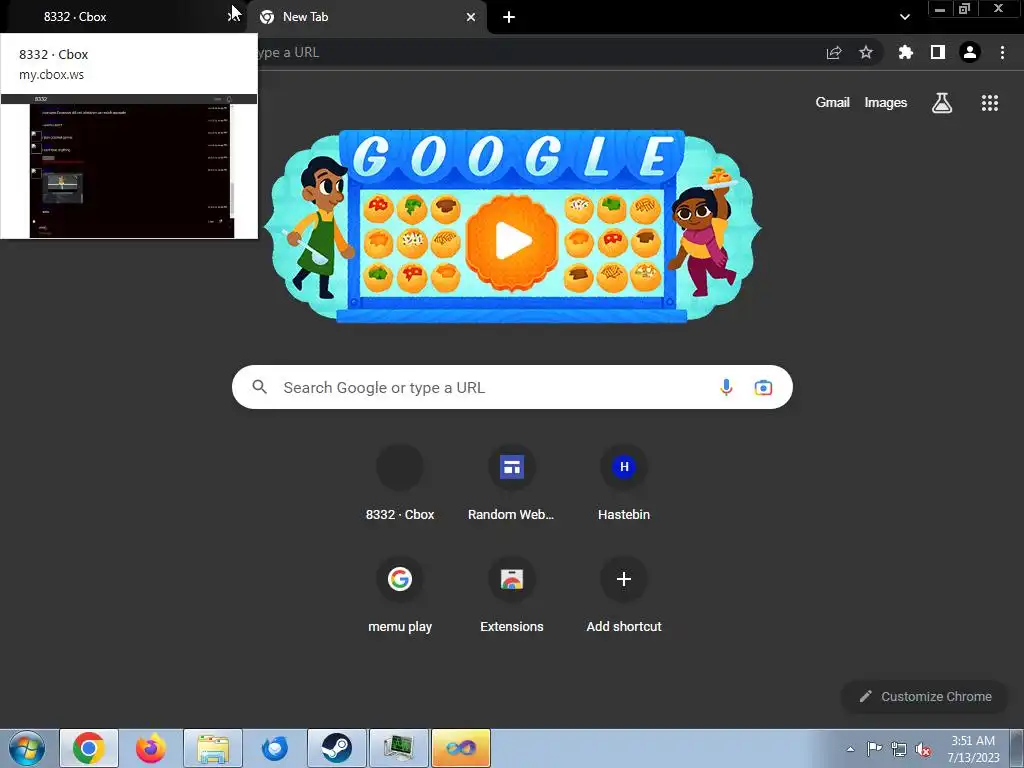The width and height of the screenshot is (1024, 768).
Task: Click the Chrome taskbar icon
Action: [x=89, y=748]
